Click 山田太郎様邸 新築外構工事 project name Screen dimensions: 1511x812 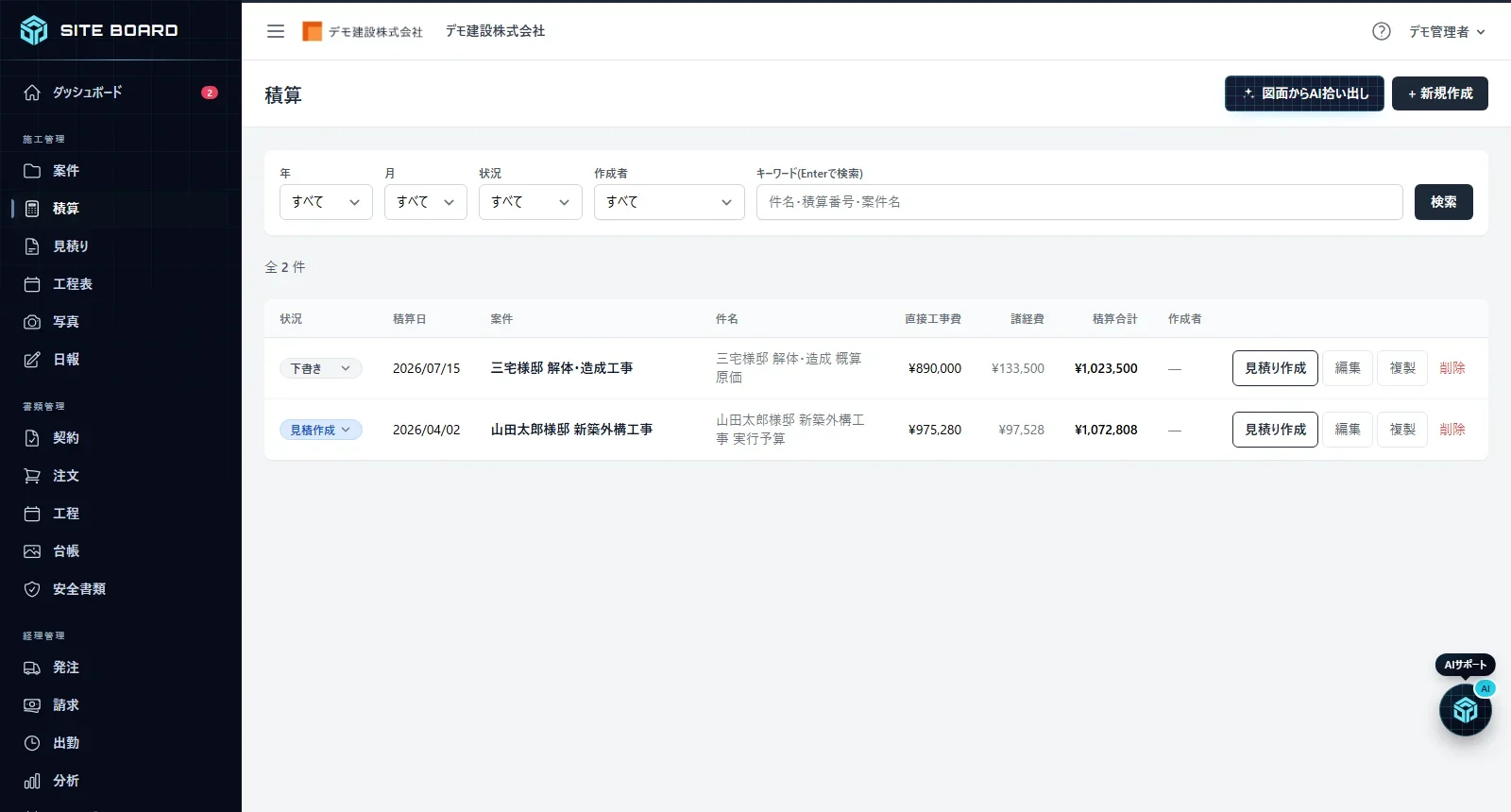(x=571, y=430)
